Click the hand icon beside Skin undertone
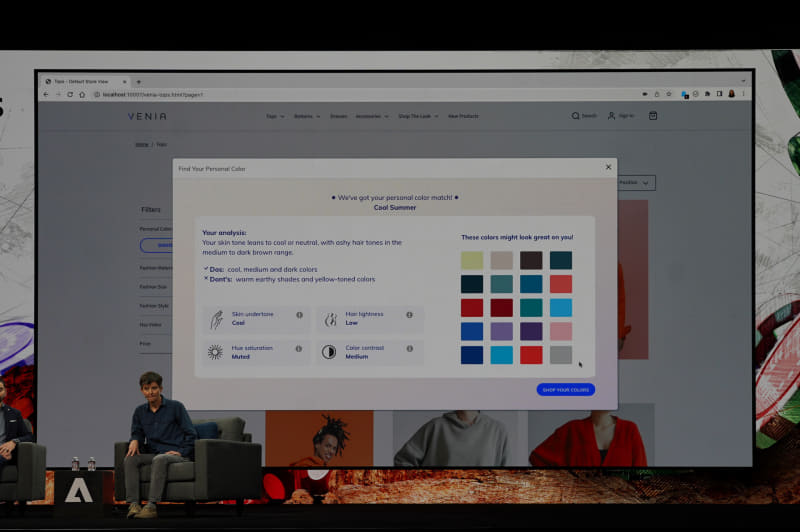Image resolution: width=800 pixels, height=532 pixels. (217, 319)
